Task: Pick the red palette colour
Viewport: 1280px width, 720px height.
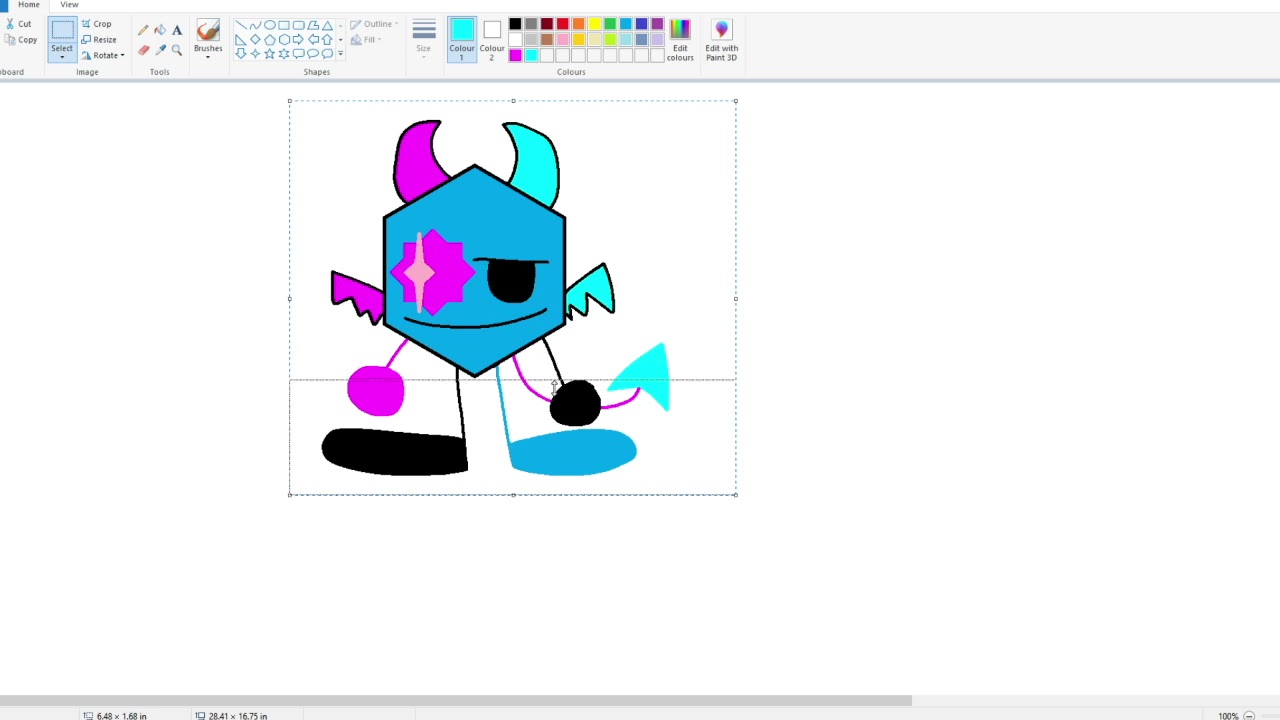Action: coord(563,24)
